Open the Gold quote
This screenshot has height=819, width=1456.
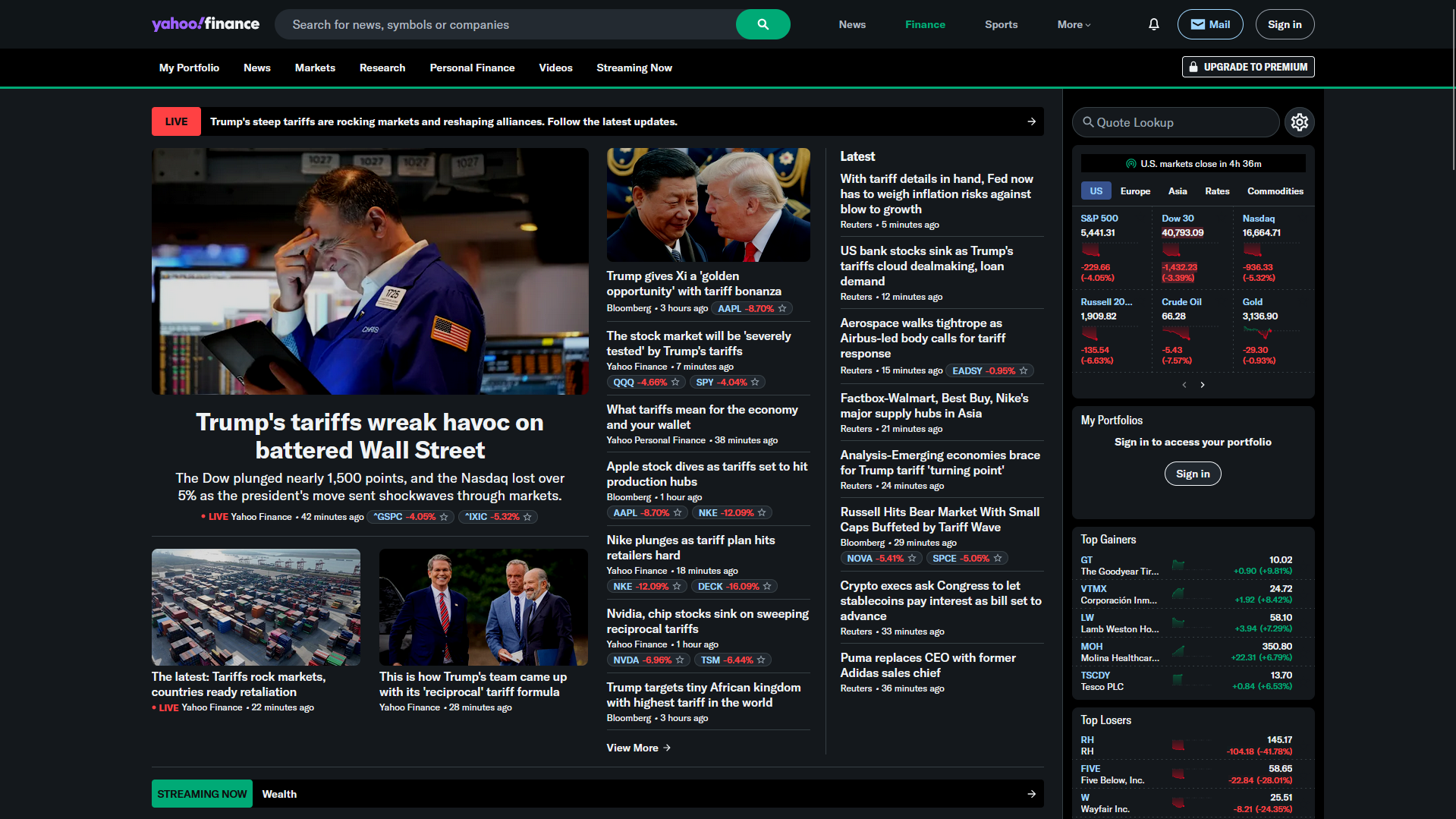click(x=1252, y=302)
